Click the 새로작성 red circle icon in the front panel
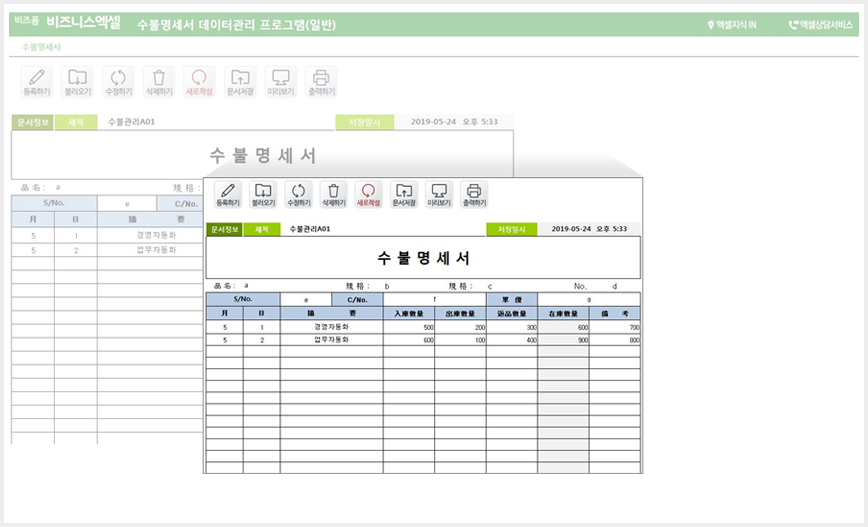This screenshot has height=527, width=868. [x=368, y=194]
